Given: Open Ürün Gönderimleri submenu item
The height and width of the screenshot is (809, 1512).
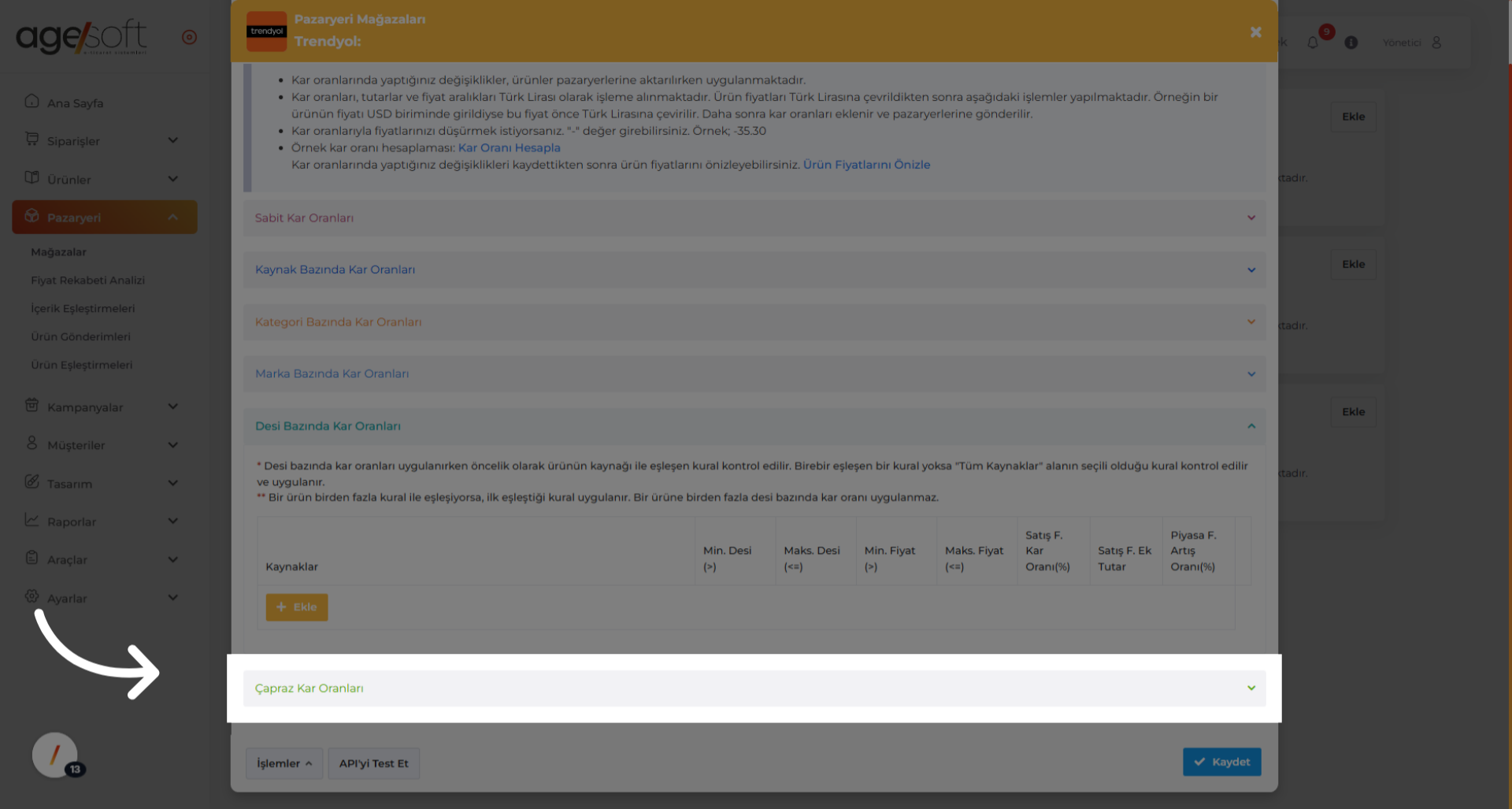Looking at the screenshot, I should (x=80, y=337).
